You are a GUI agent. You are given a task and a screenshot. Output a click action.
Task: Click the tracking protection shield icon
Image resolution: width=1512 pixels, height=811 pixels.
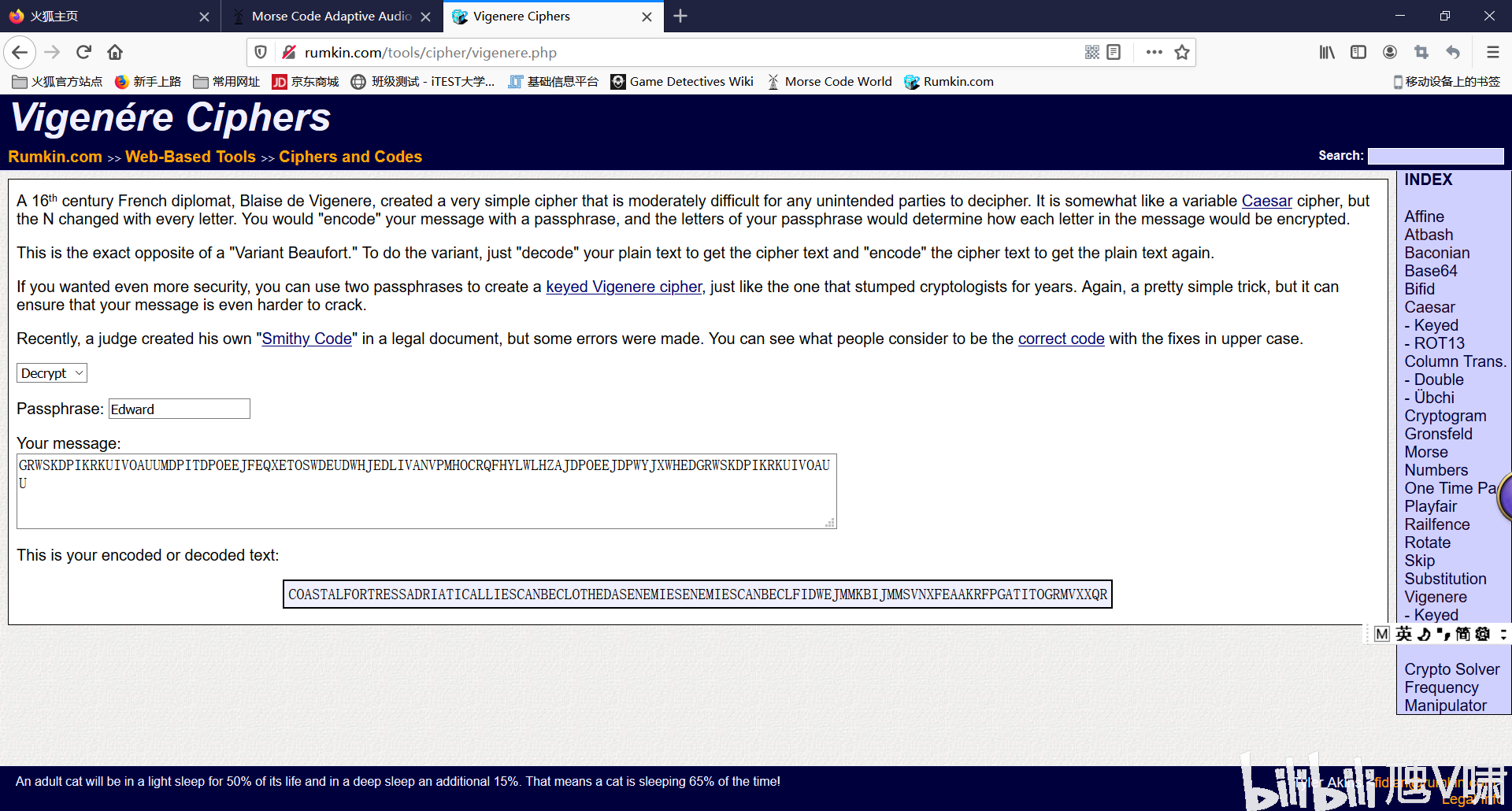[x=260, y=52]
